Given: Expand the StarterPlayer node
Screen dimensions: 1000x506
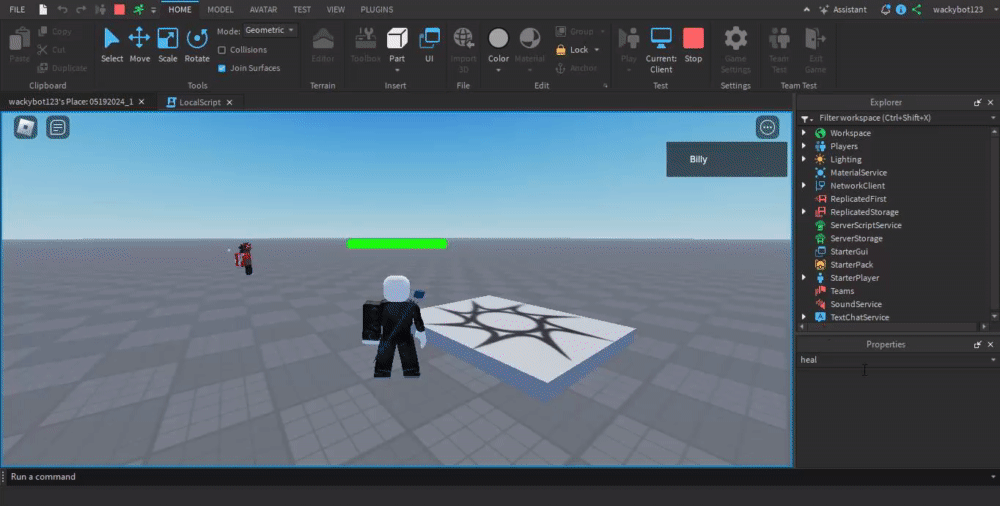Looking at the screenshot, I should tap(804, 278).
